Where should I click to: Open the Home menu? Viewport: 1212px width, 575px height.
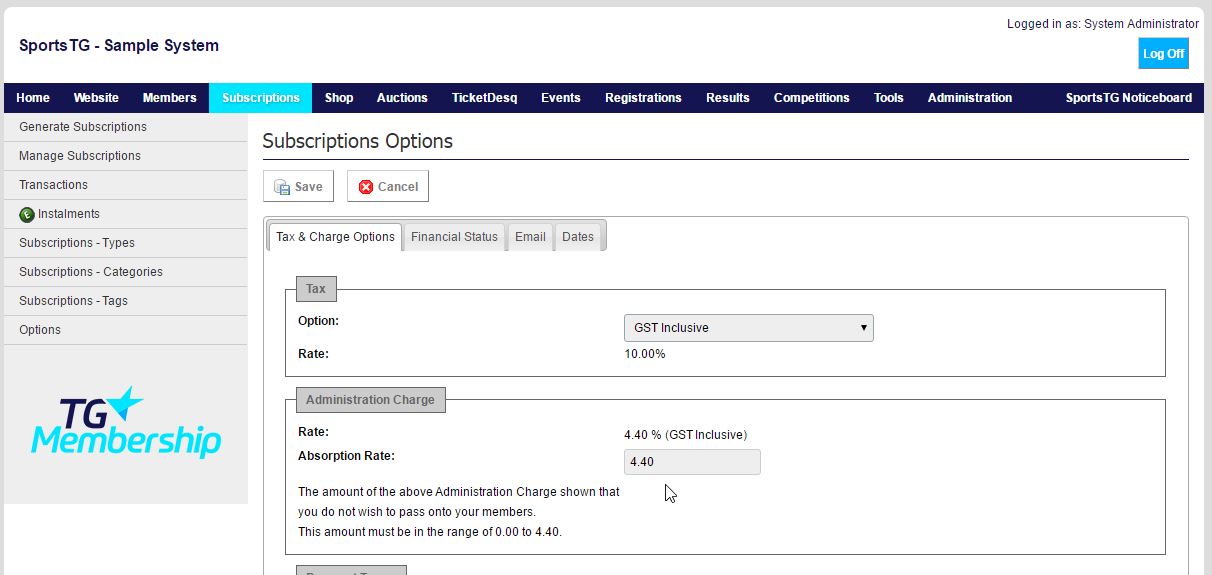click(x=33, y=98)
